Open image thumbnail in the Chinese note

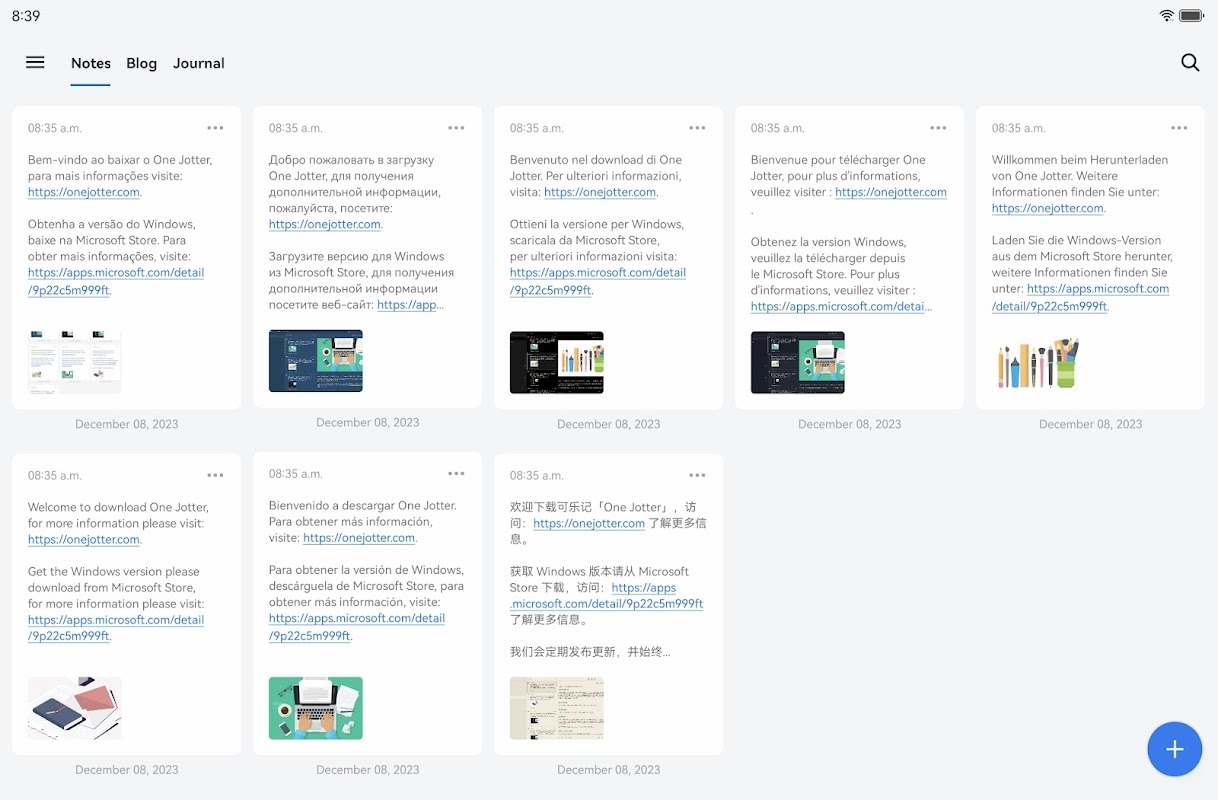[x=557, y=708]
